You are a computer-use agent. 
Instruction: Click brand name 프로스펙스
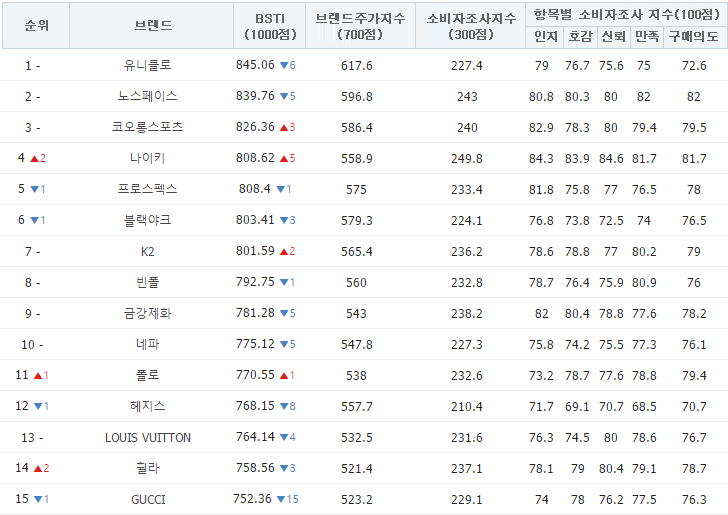pyautogui.click(x=148, y=189)
